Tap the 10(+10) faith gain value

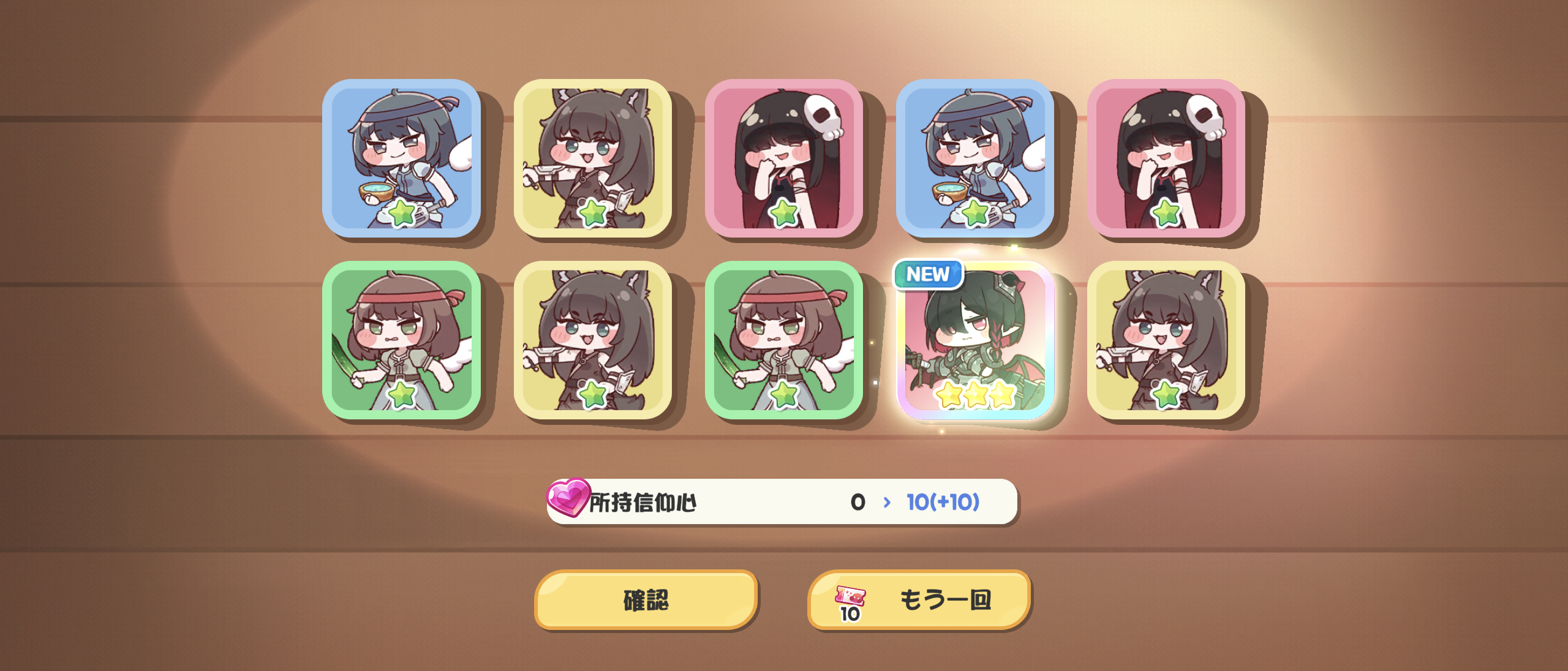pyautogui.click(x=943, y=502)
